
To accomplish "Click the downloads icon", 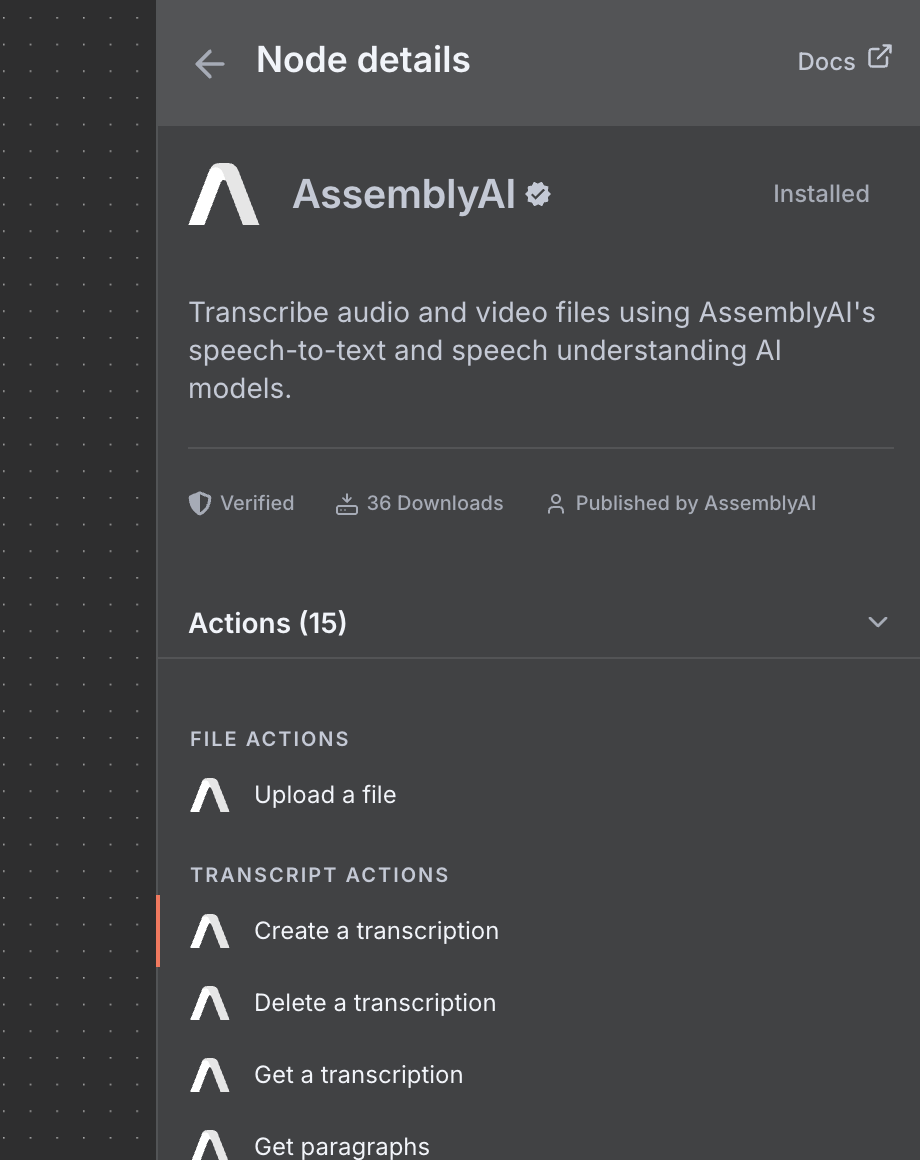I will (346, 503).
